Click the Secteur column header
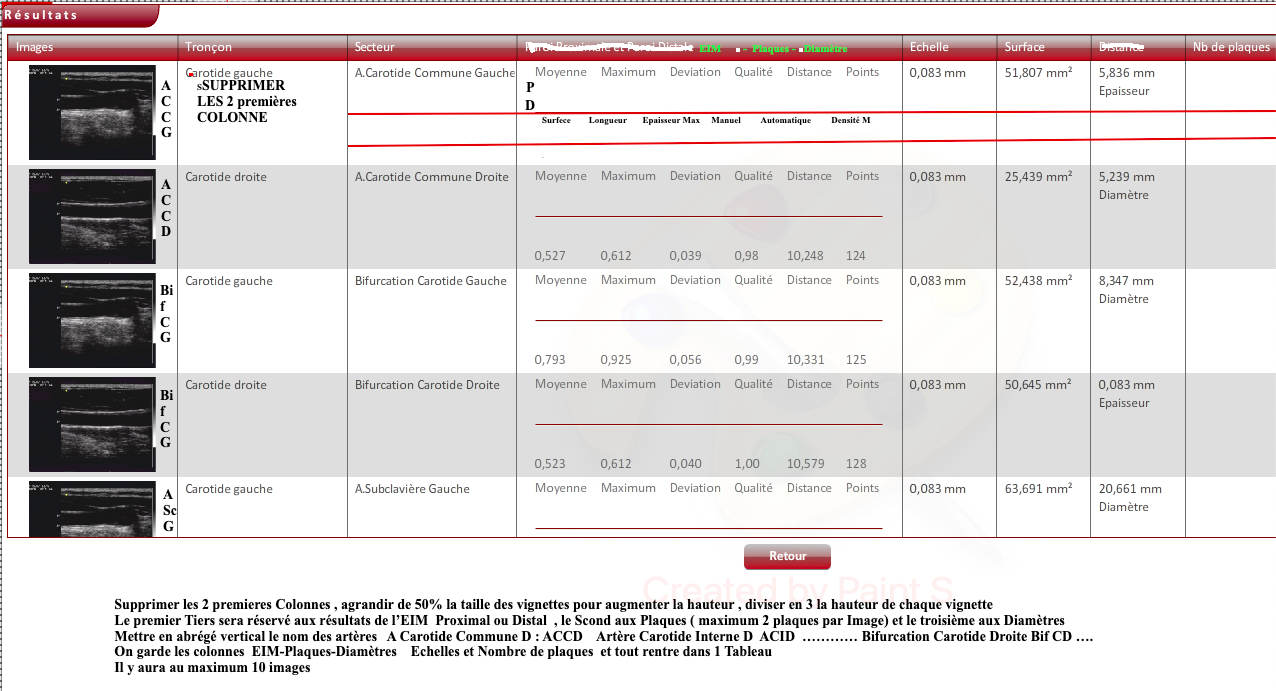Viewport: 1276px width, 691px height. pyautogui.click(x=375, y=47)
